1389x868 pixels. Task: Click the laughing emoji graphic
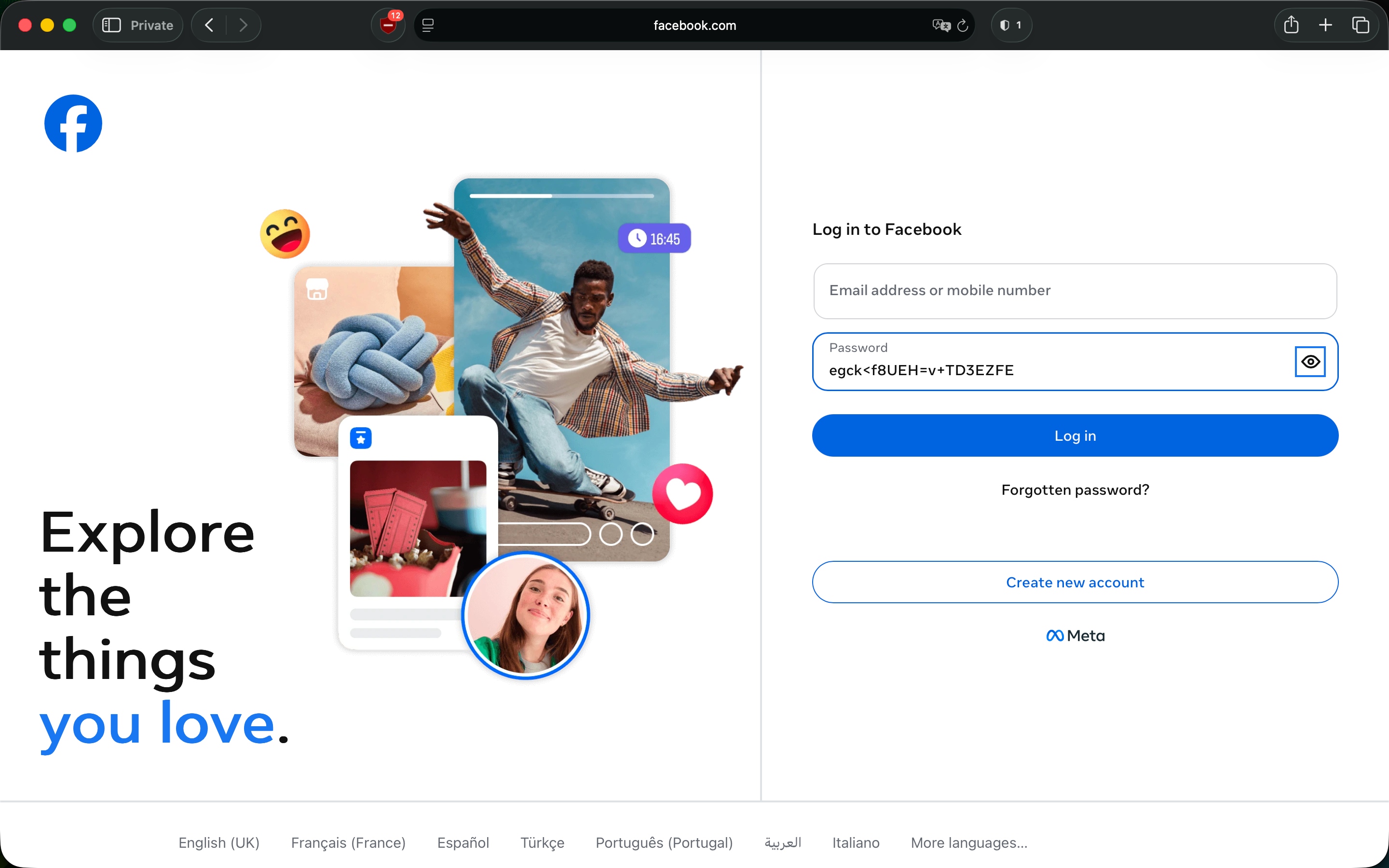[285, 234]
